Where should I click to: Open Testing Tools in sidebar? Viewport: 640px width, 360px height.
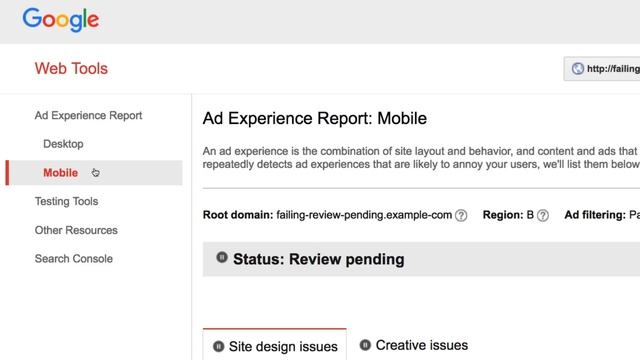click(67, 201)
